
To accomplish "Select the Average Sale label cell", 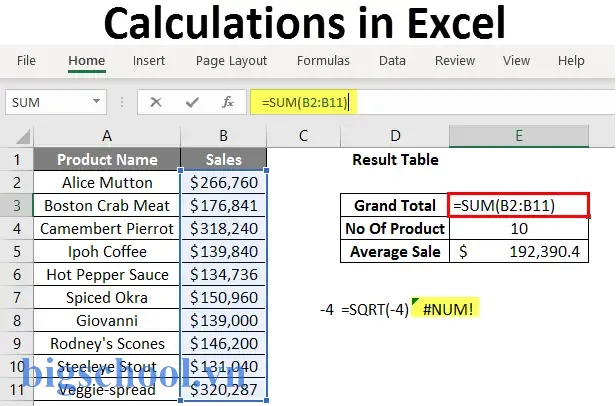I will [395, 251].
